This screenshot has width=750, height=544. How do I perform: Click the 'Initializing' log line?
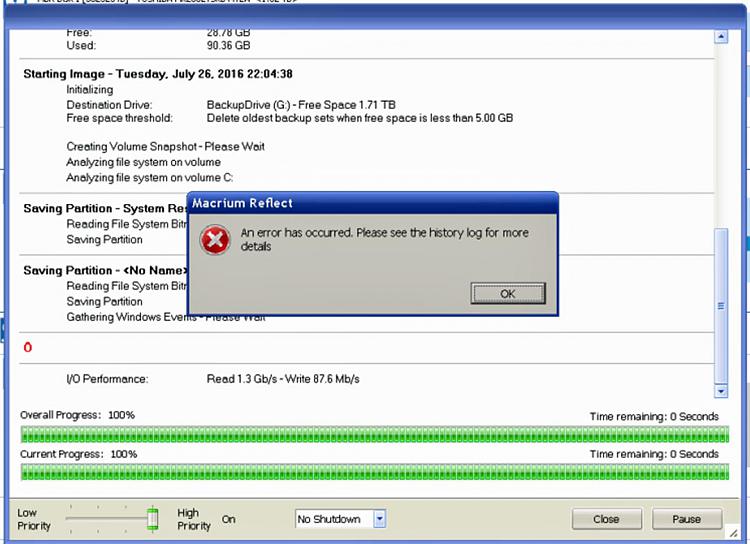point(90,90)
